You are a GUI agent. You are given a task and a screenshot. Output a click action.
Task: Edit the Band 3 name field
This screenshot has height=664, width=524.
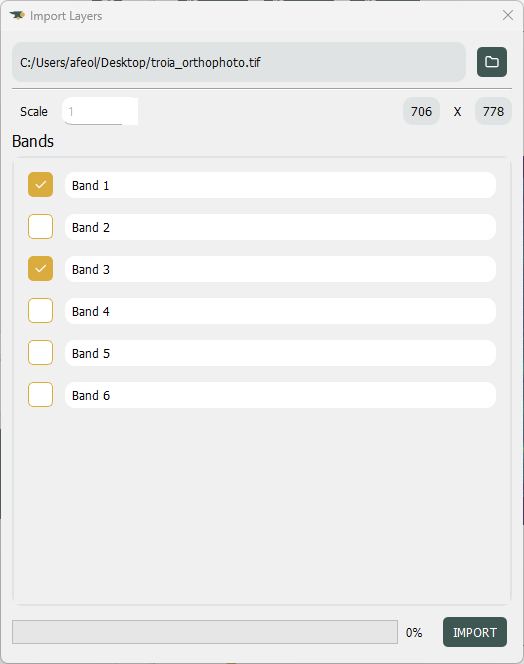pyautogui.click(x=280, y=269)
